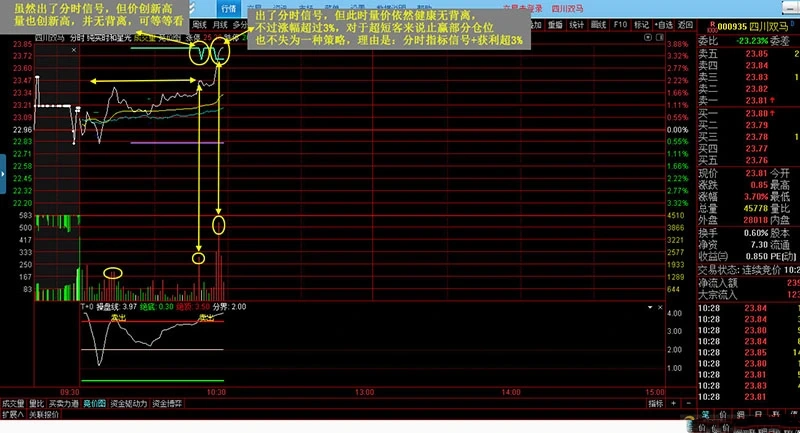Screen dimensions: 800x433
Task: Select the 笔 tick tab in the quote panel
Action: point(705,415)
